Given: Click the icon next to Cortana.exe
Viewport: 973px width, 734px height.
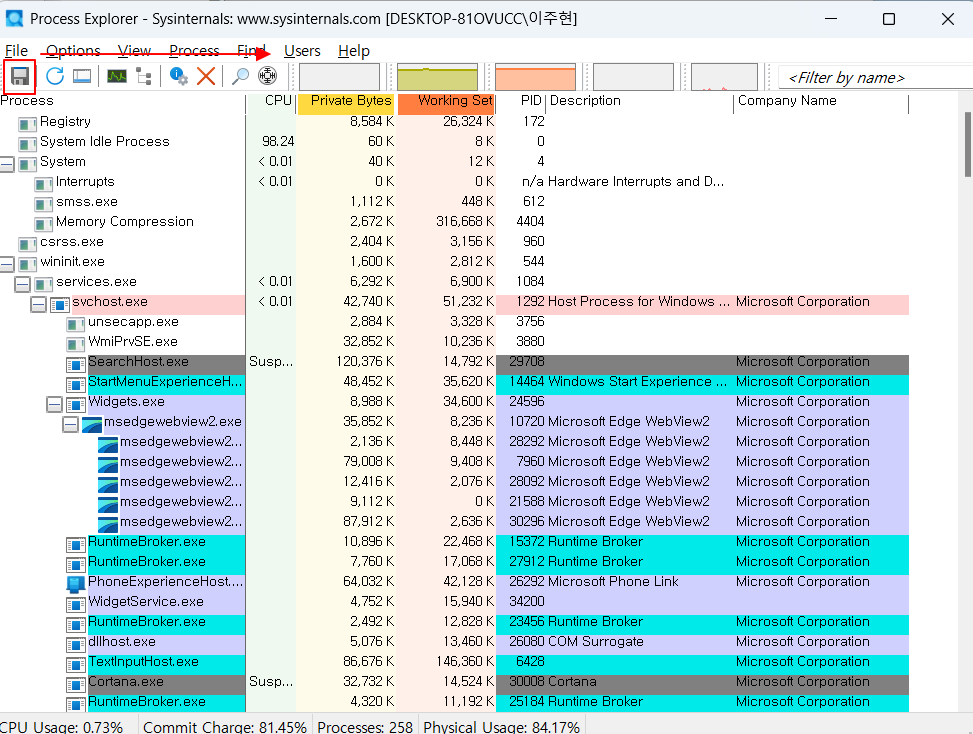Looking at the screenshot, I should (x=76, y=684).
